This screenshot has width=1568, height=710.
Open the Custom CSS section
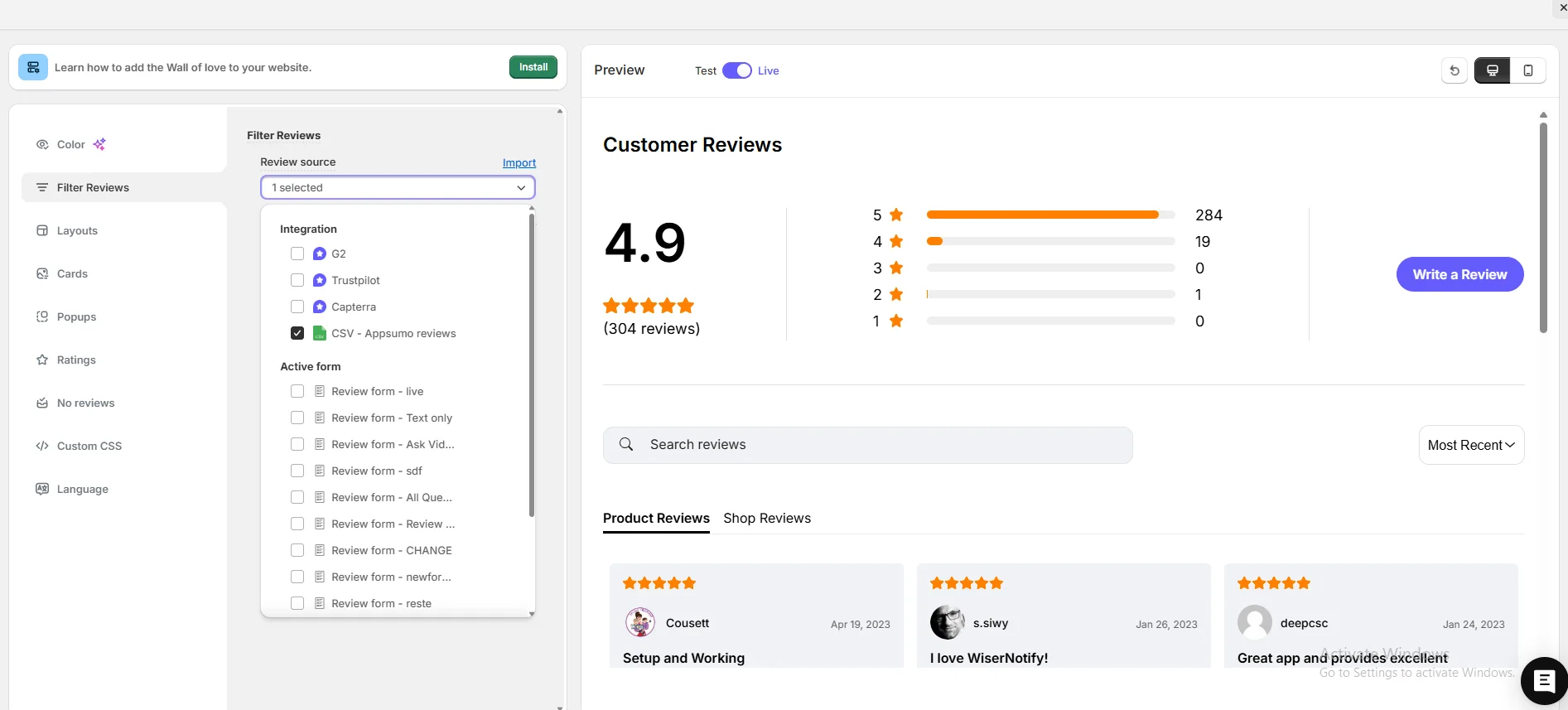pyautogui.click(x=124, y=446)
